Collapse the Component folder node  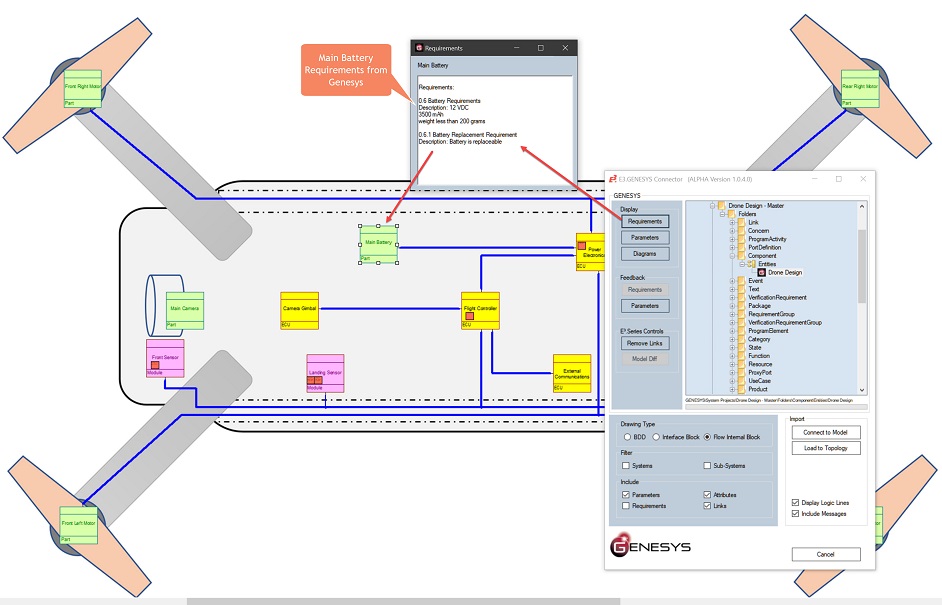(732, 255)
